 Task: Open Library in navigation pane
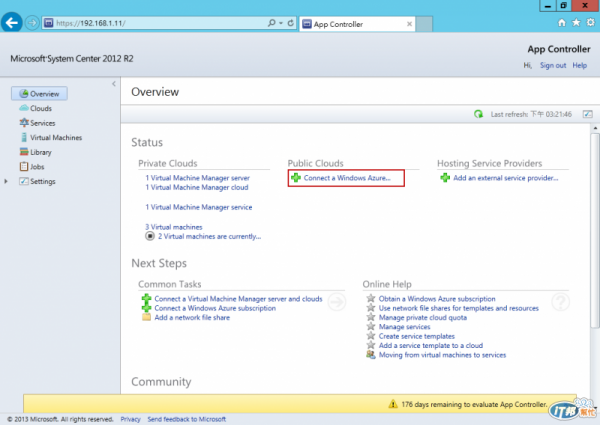[x=41, y=152]
